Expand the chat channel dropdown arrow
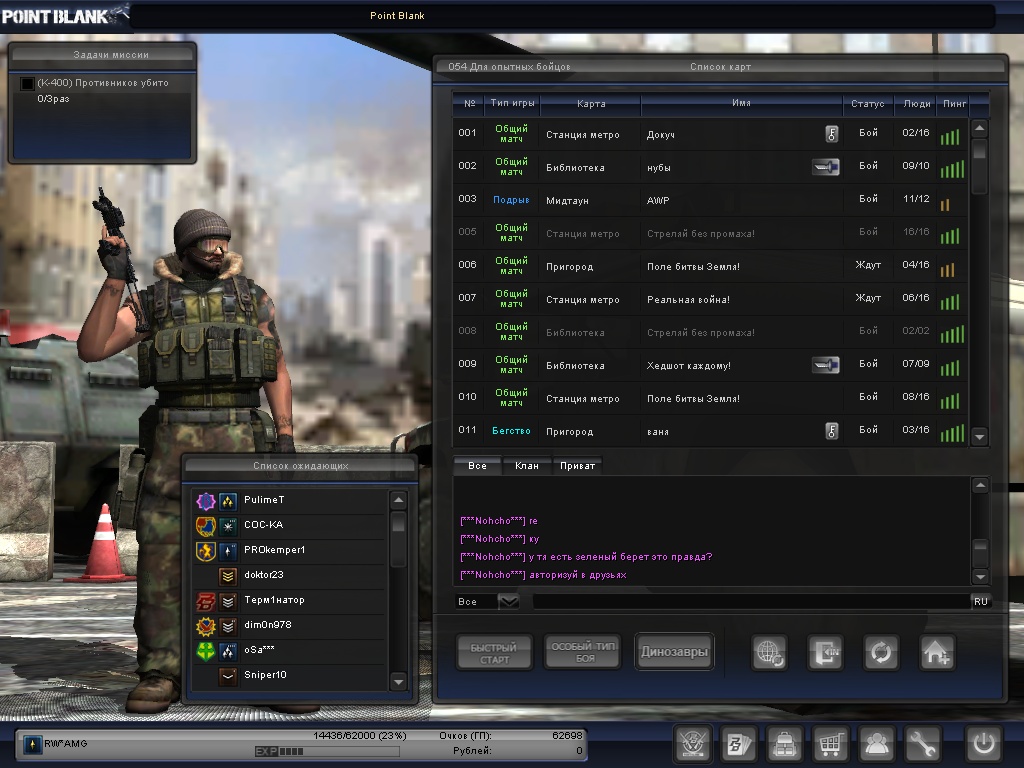 [508, 601]
